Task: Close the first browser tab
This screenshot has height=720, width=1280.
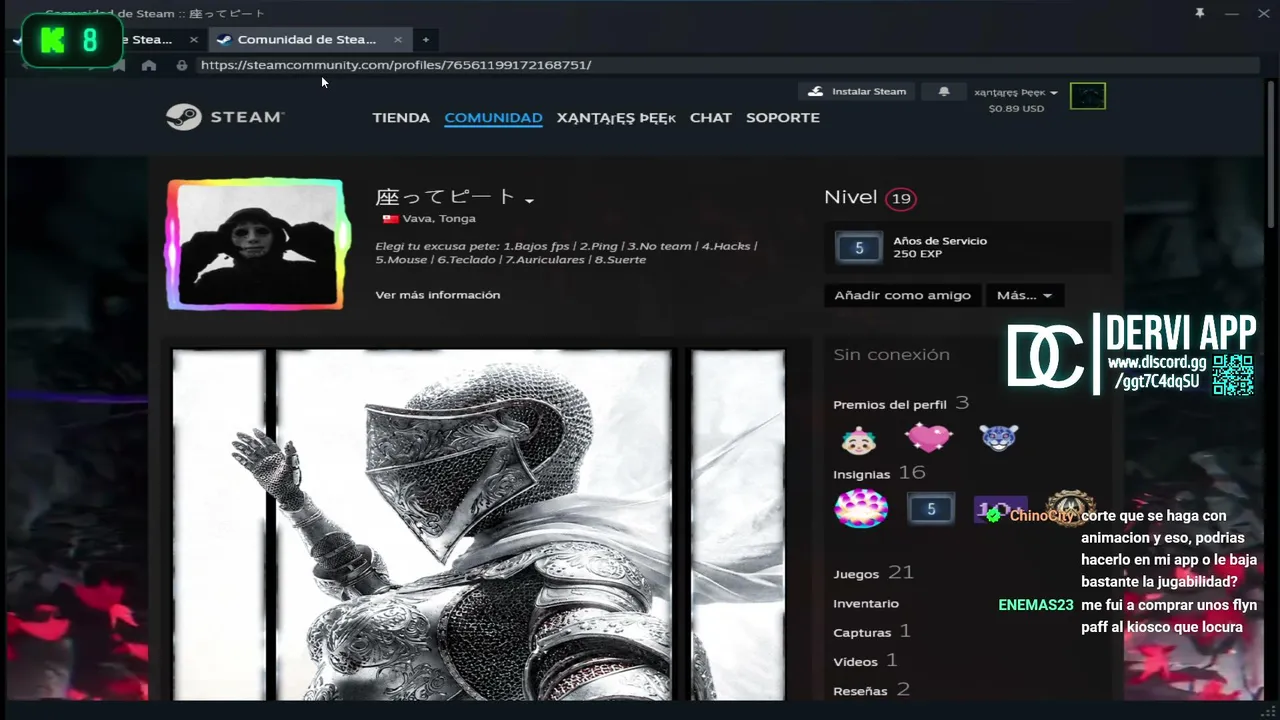Action: coord(194,40)
